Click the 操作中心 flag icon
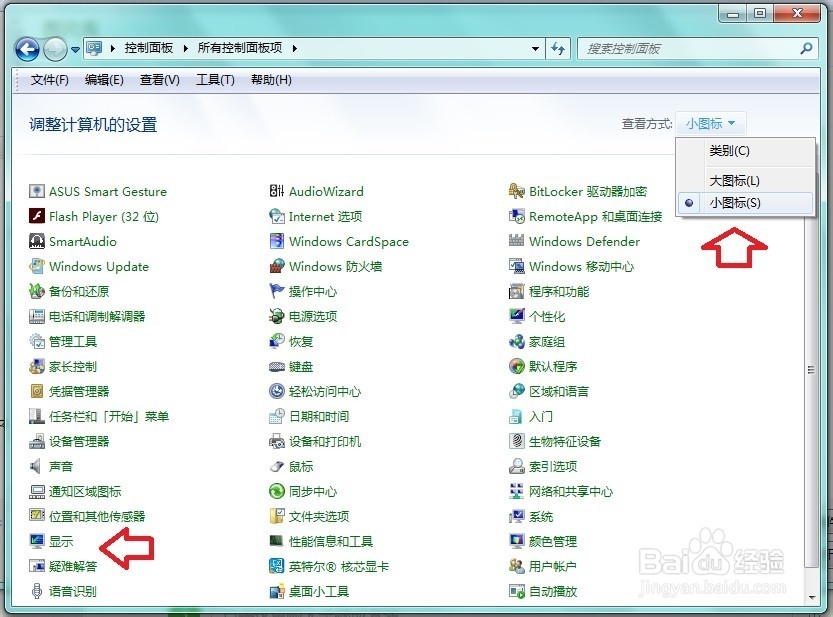 coord(277,291)
